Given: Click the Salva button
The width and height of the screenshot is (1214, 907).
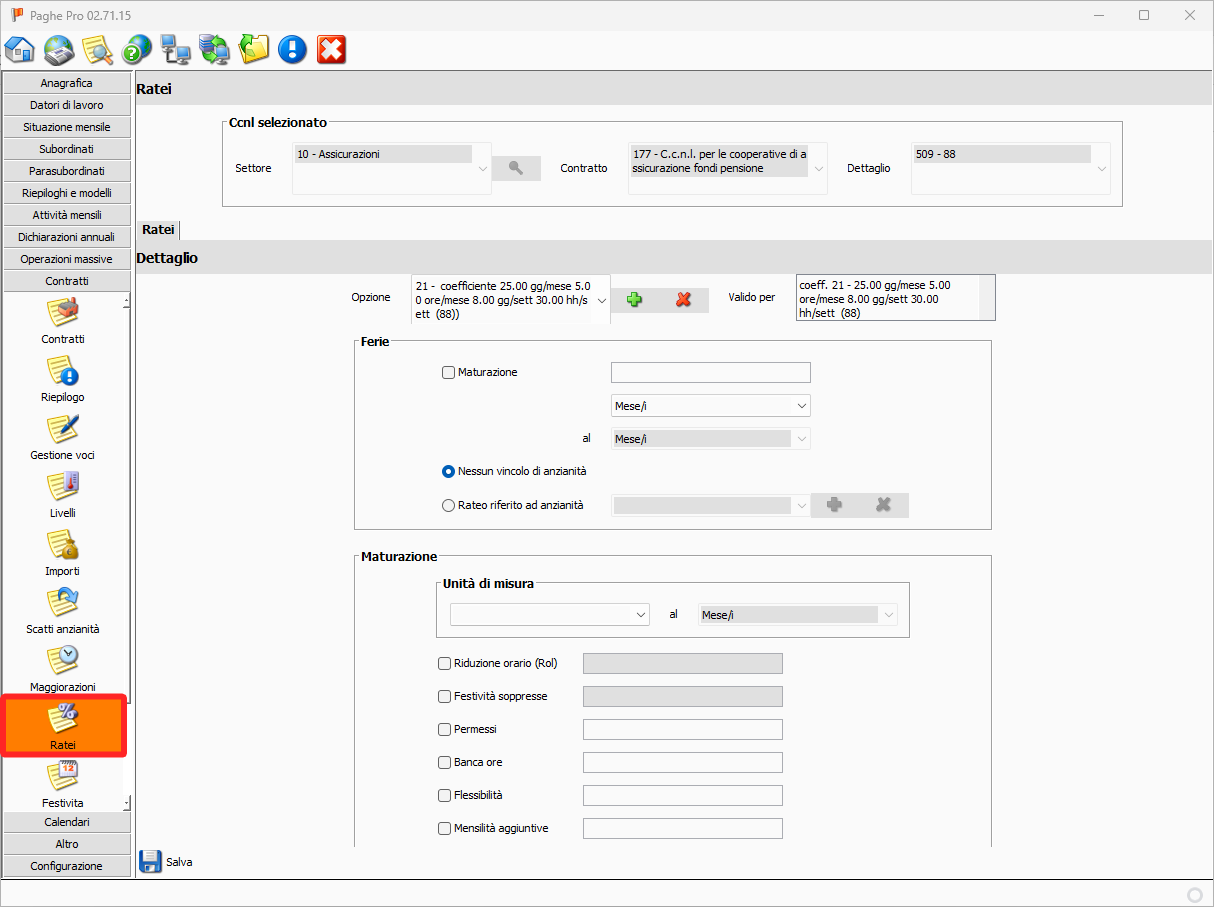Looking at the screenshot, I should point(166,862).
